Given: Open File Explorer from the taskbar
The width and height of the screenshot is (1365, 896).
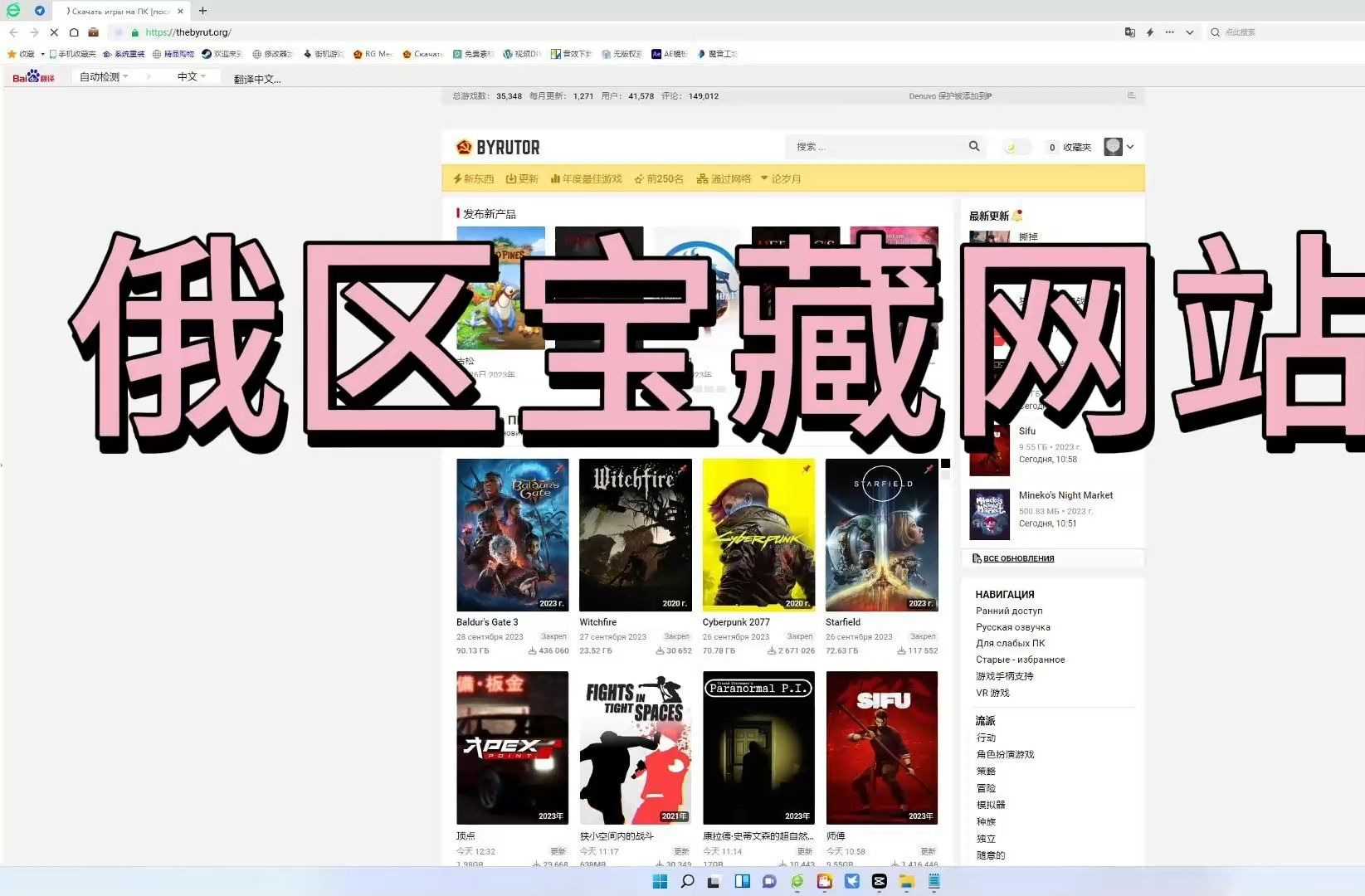Looking at the screenshot, I should (907, 881).
